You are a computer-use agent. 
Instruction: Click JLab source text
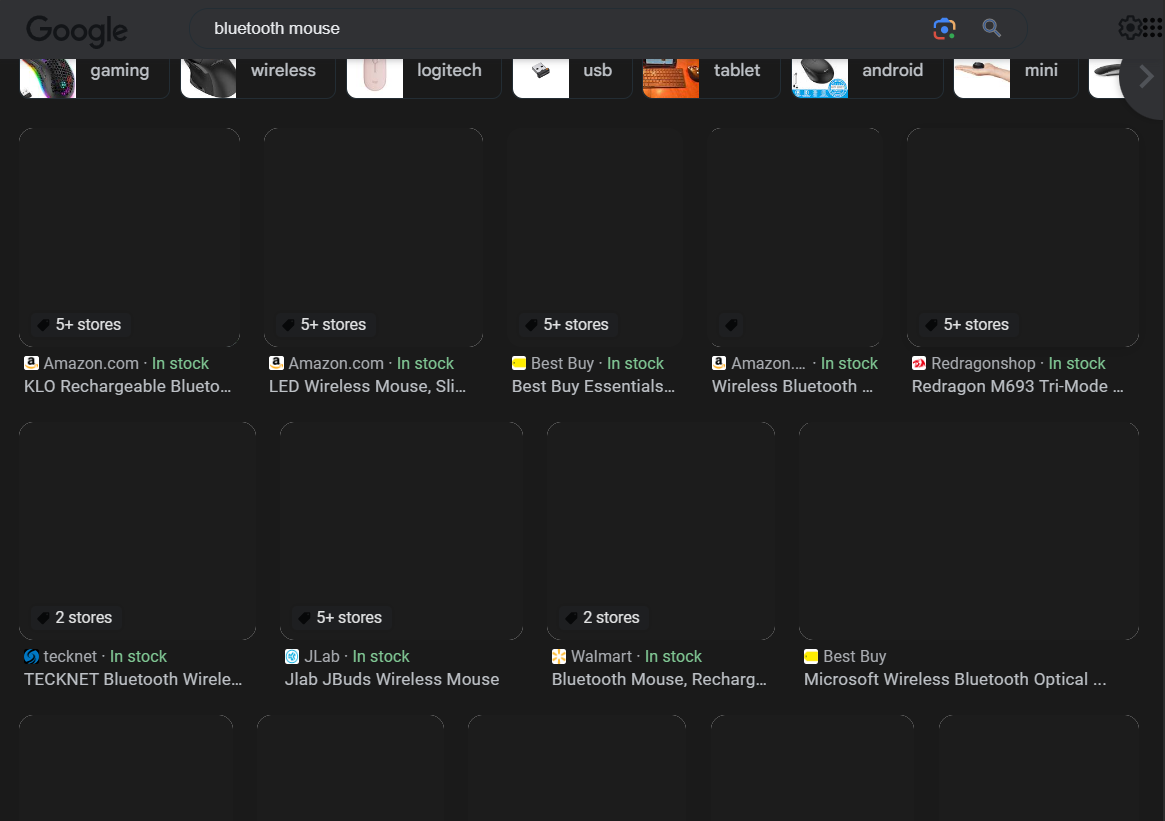[x=322, y=656]
